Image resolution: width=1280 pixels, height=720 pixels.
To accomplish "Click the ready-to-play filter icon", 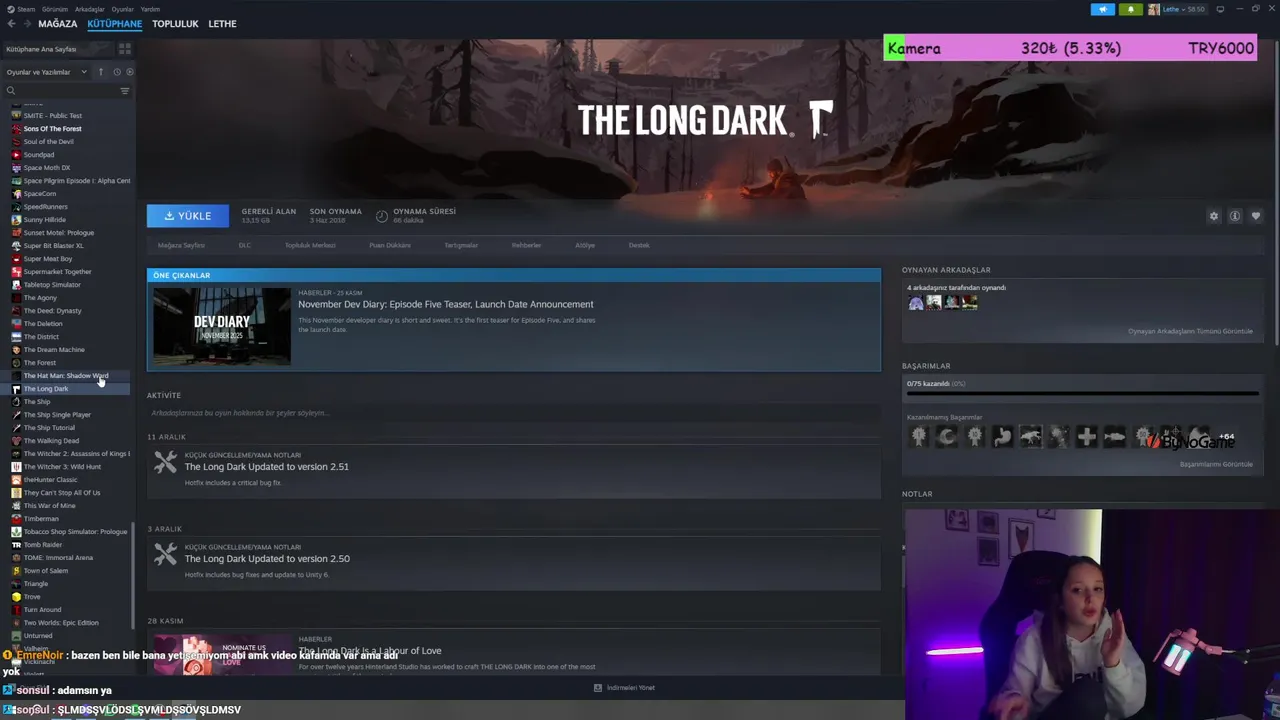I will coord(129,72).
